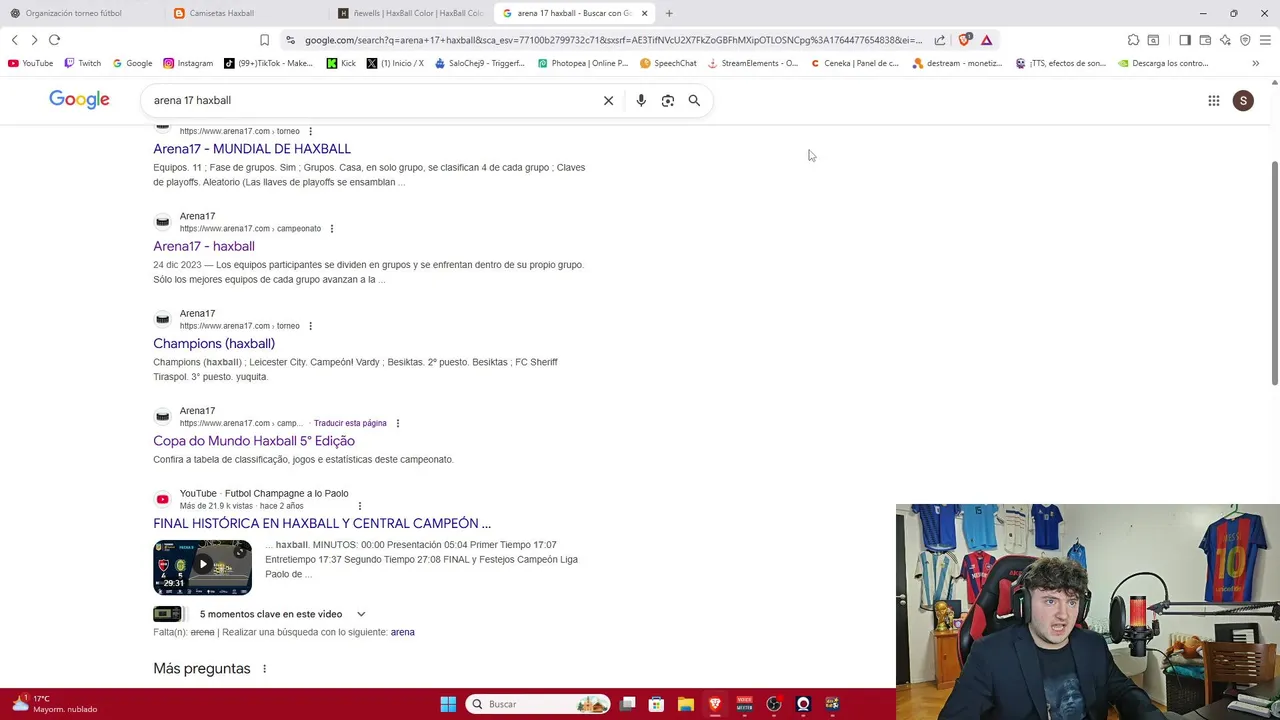1280x720 pixels.
Task: Open the Google account avatar
Action: [x=1243, y=100]
